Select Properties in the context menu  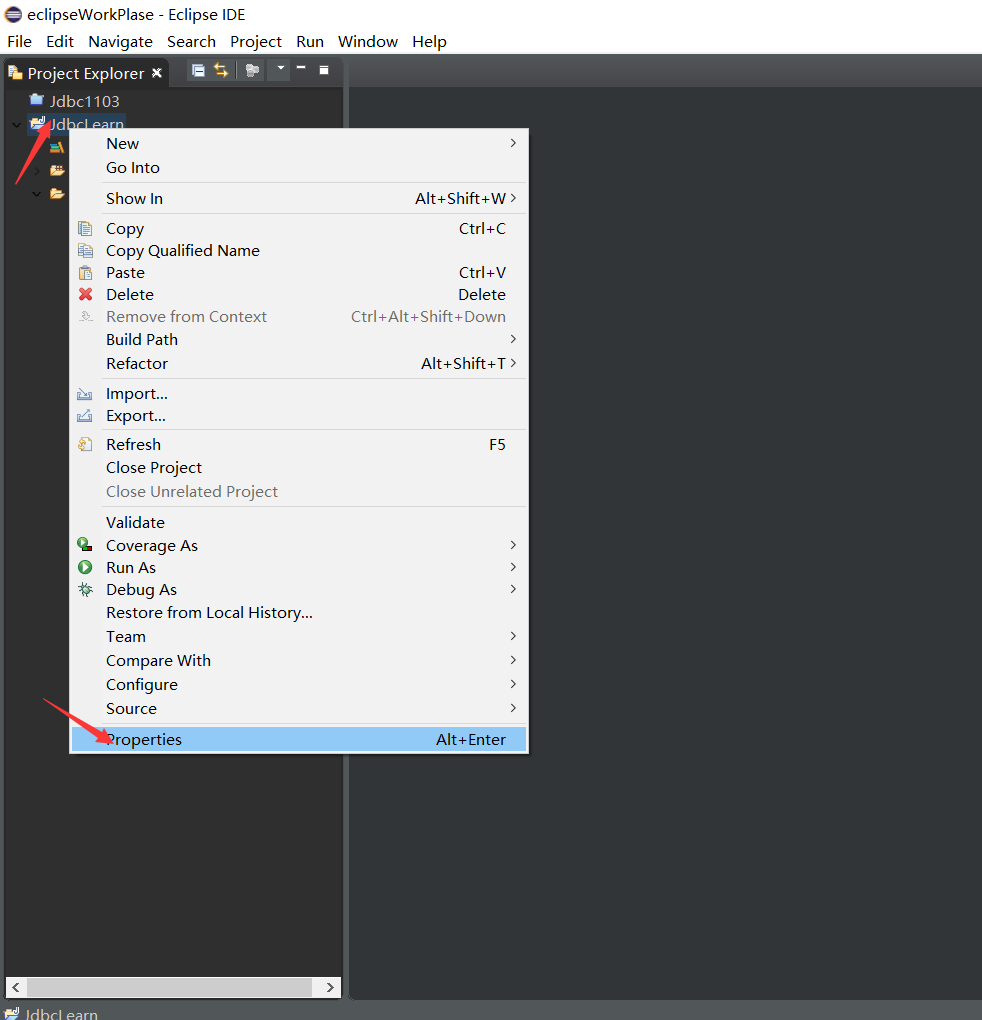click(299, 740)
